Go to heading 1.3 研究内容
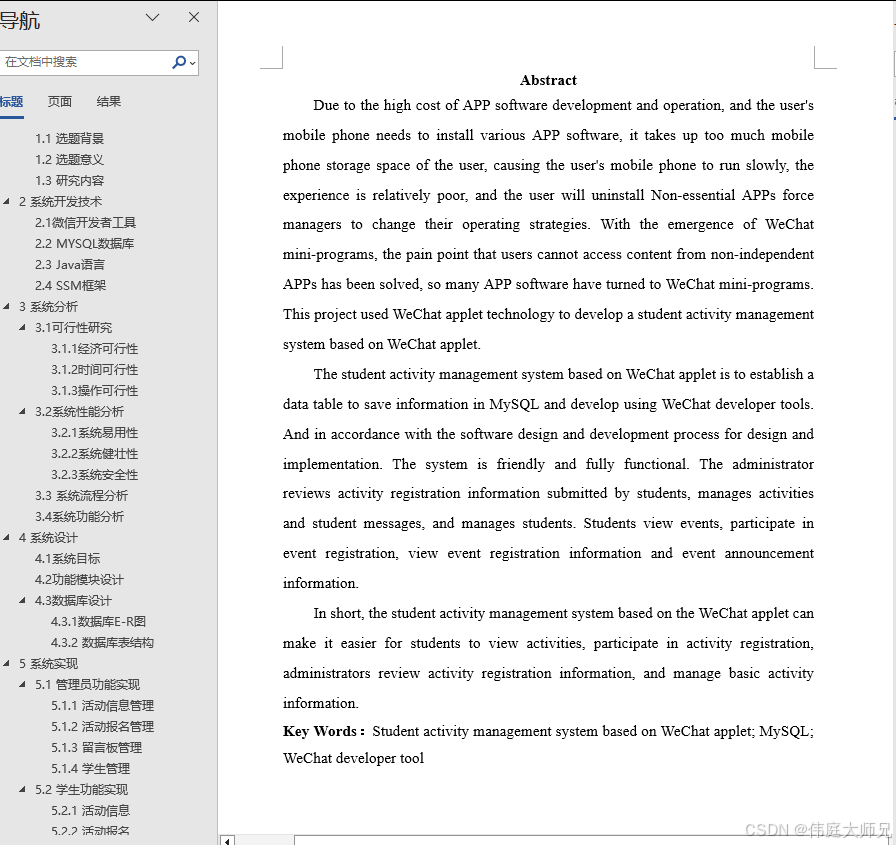 pos(69,181)
